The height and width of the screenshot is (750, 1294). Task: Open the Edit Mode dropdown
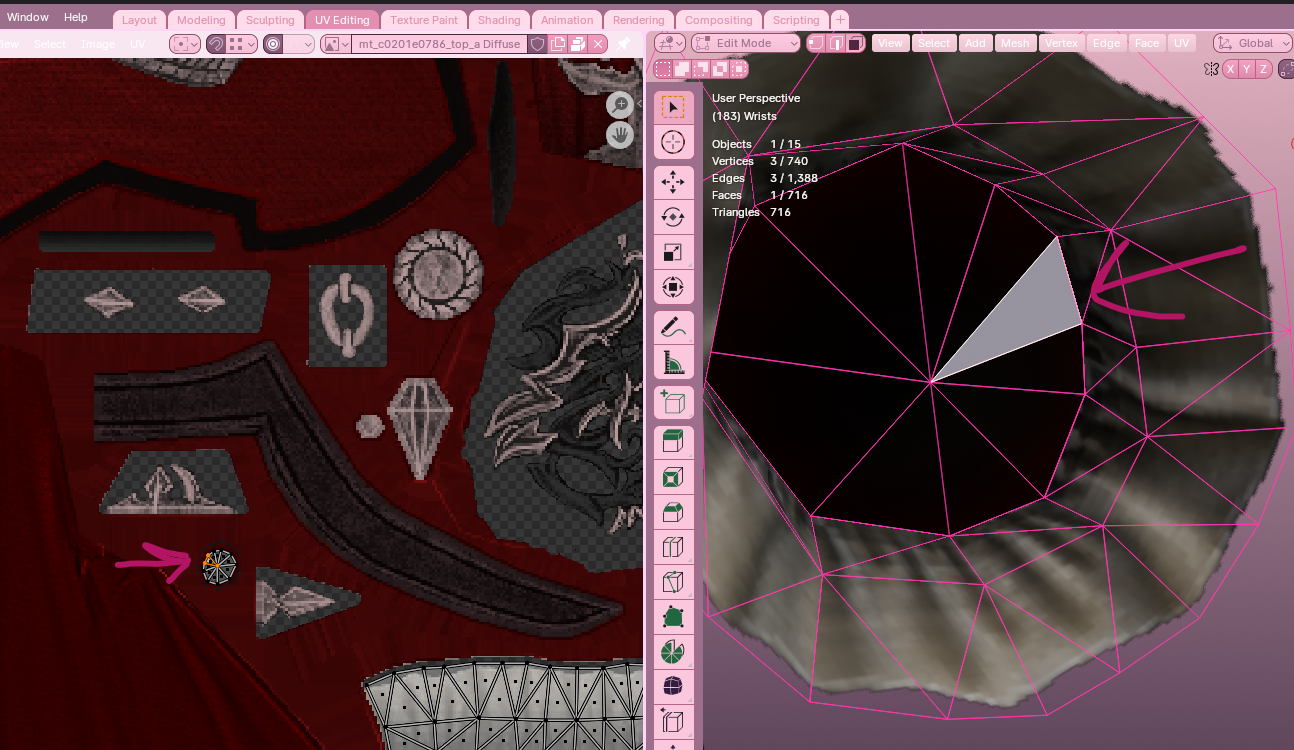tap(746, 43)
